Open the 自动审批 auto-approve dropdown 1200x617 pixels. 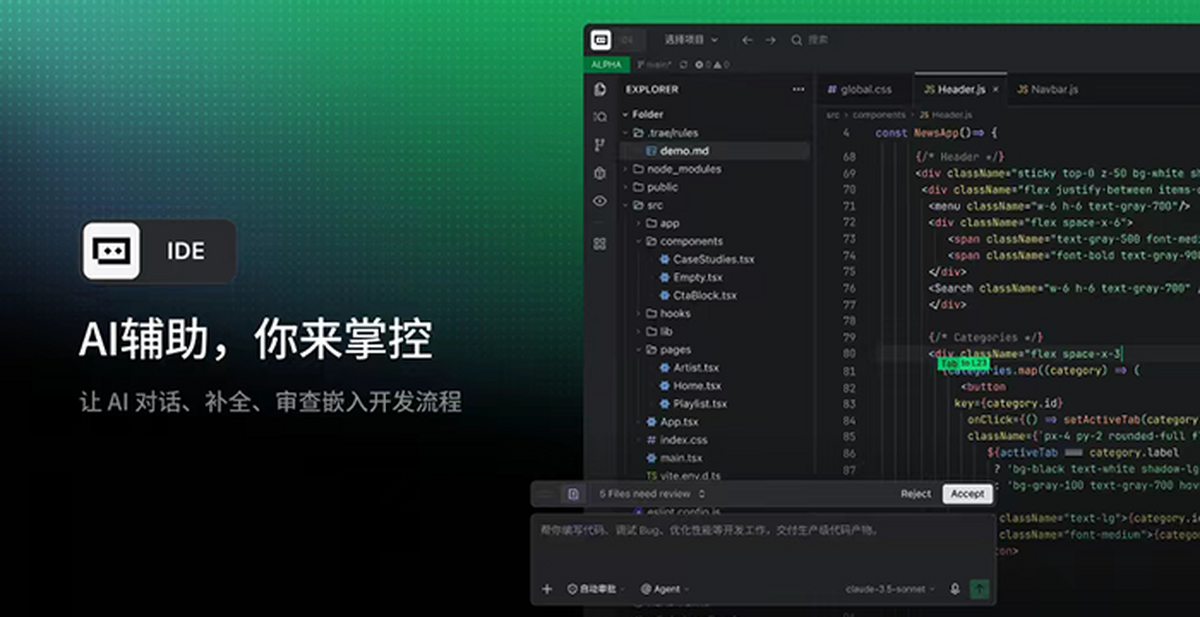[596, 589]
